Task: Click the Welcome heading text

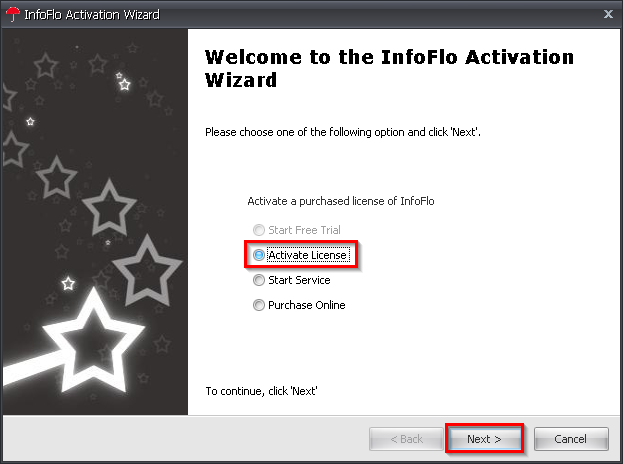Action: point(389,68)
